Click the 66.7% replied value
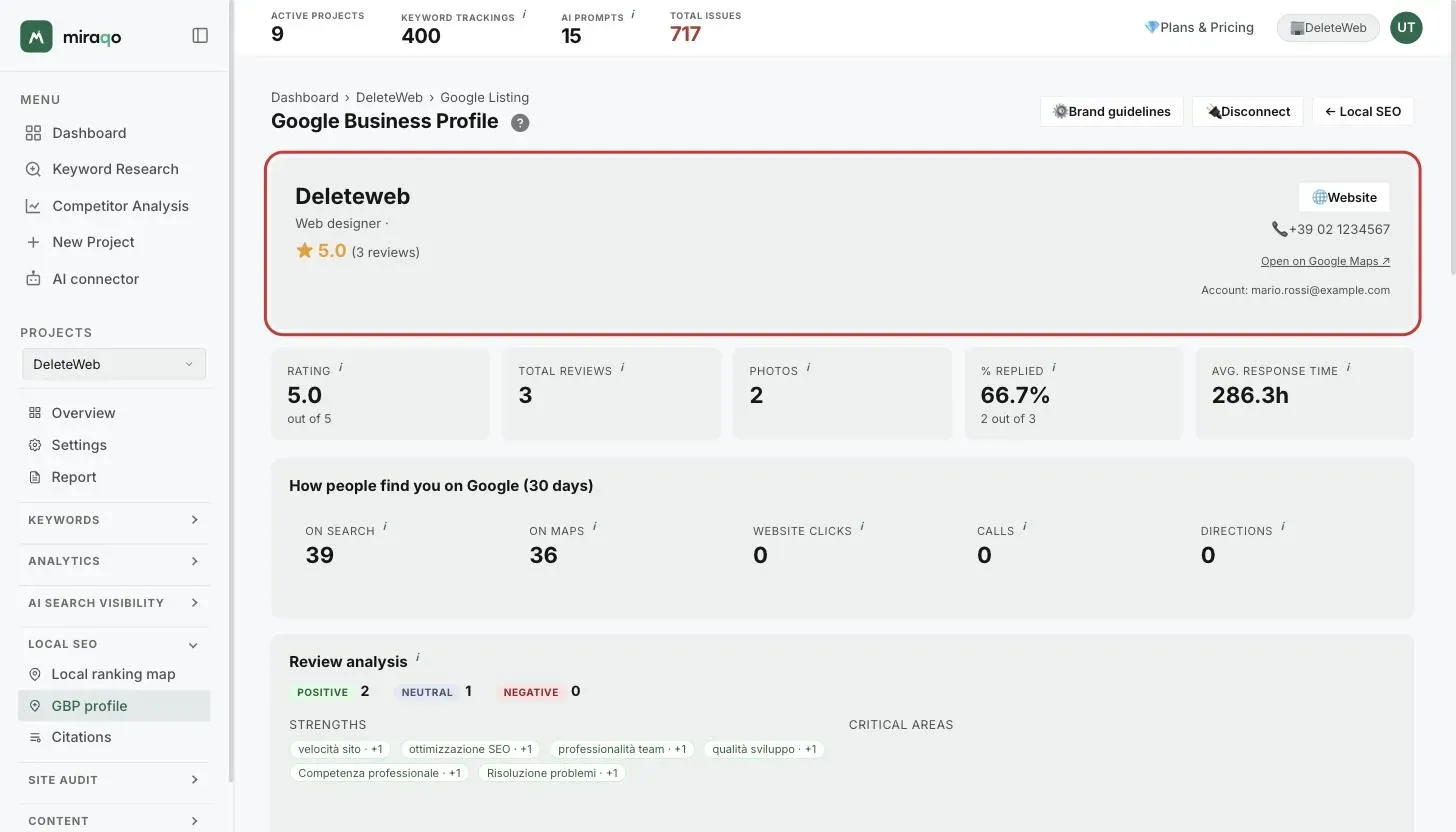Screen dimensions: 1456x832 pyautogui.click(x=1015, y=395)
